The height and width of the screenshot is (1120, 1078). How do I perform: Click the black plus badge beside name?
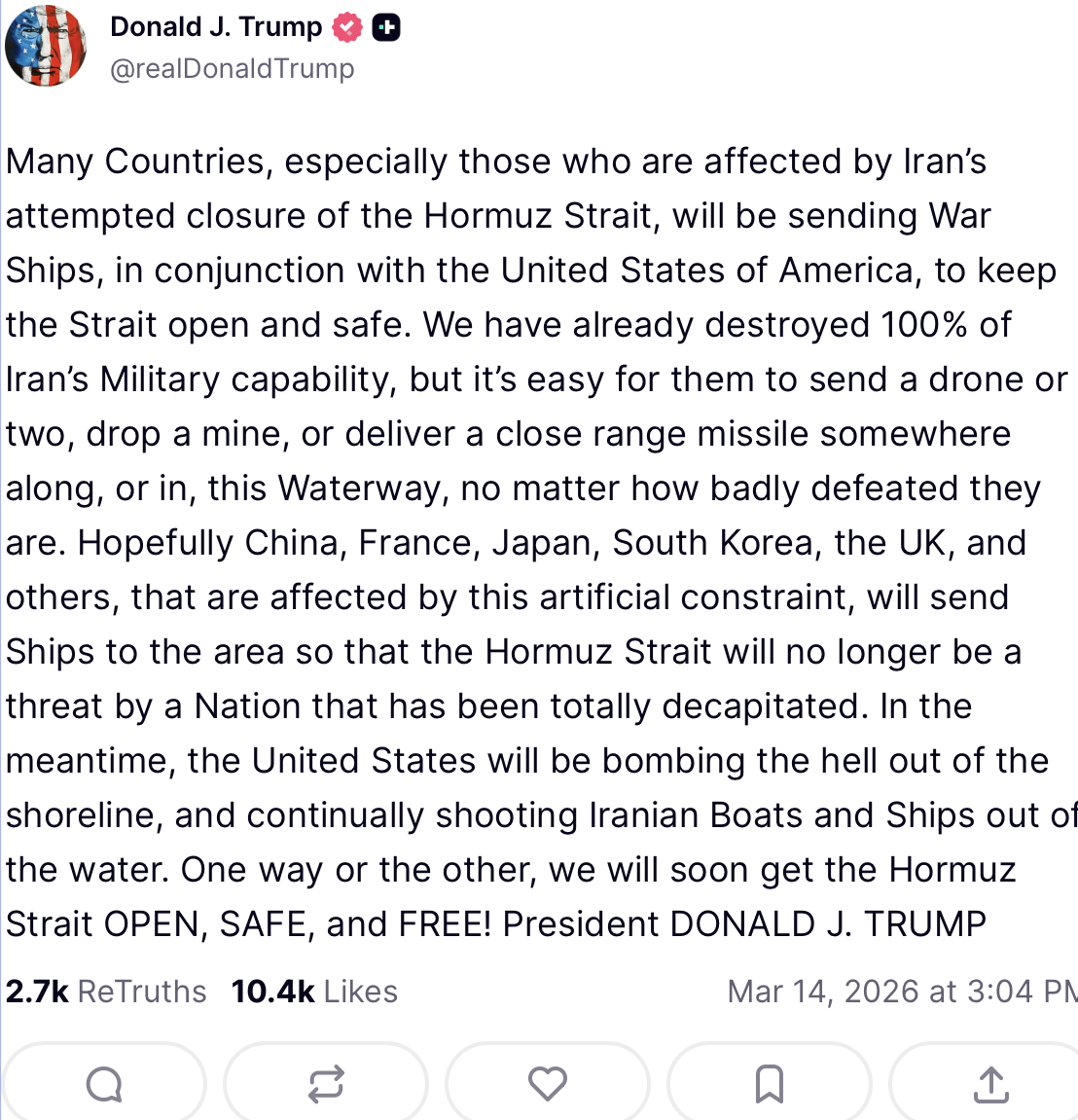pyautogui.click(x=386, y=27)
